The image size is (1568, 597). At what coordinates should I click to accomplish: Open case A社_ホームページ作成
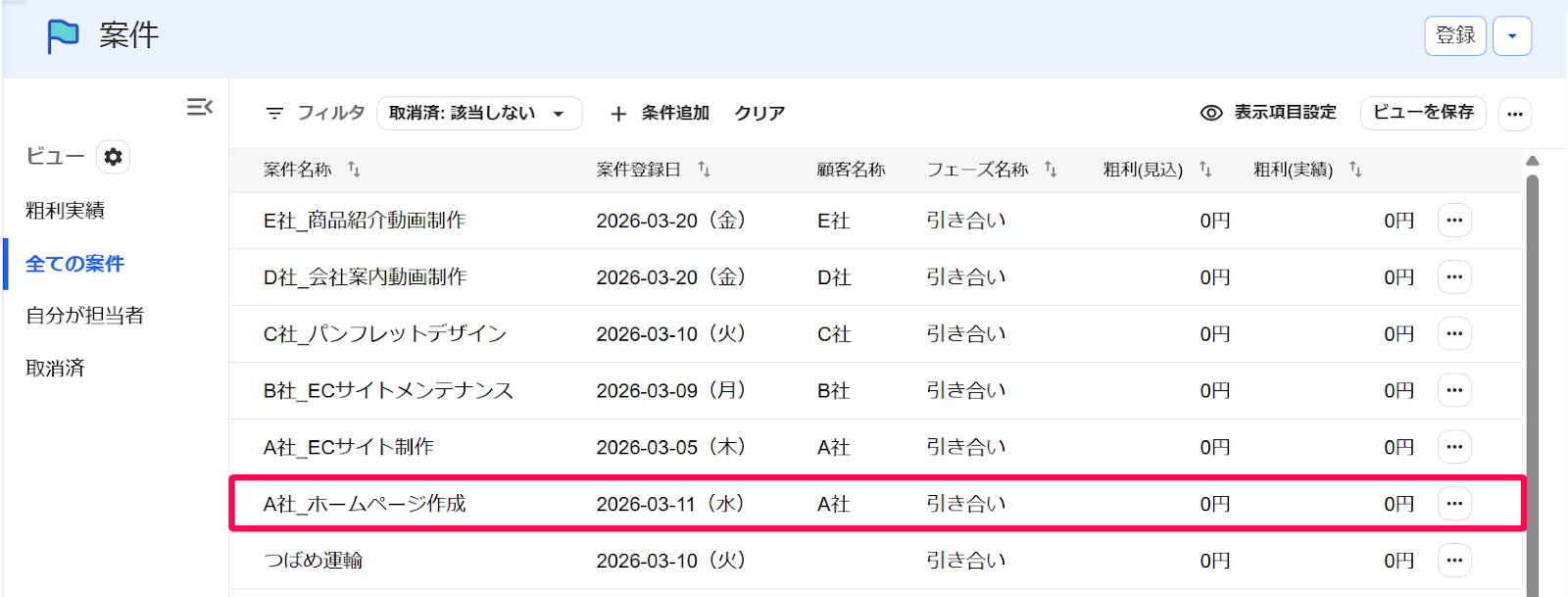pyautogui.click(x=365, y=504)
